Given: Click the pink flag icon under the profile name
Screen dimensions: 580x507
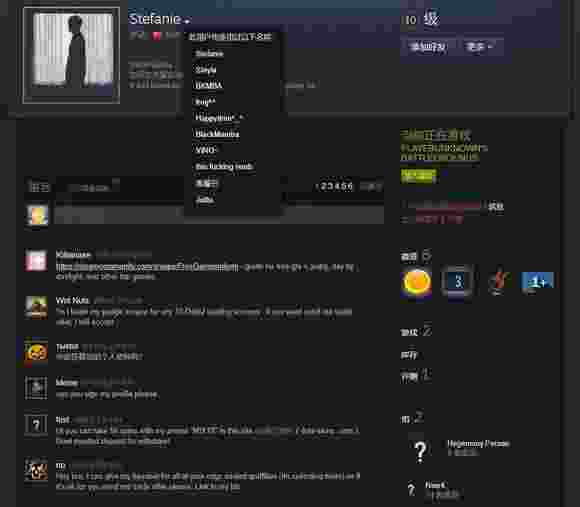Looking at the screenshot, I should (x=157, y=36).
